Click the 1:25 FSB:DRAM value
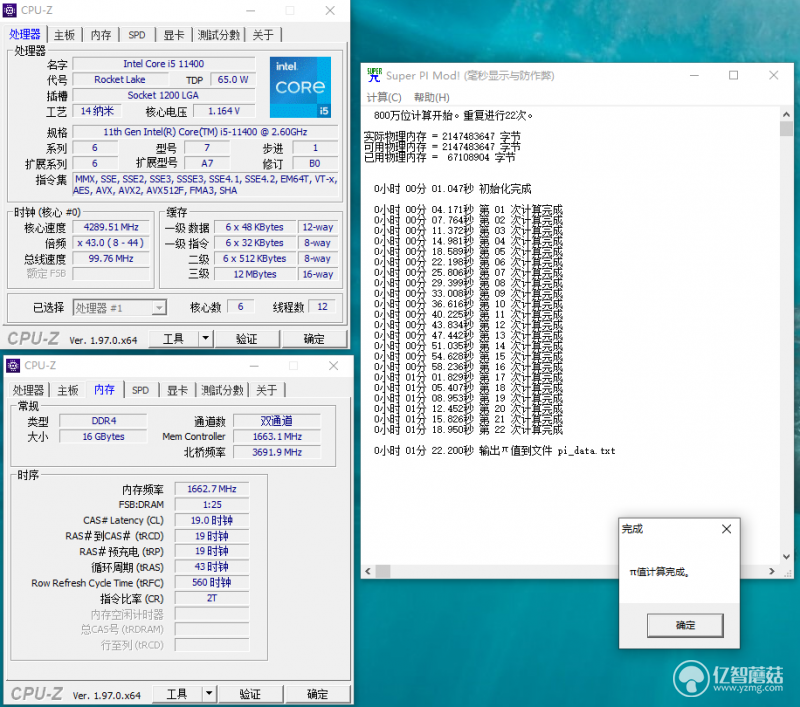This screenshot has height=707, width=800. (212, 504)
